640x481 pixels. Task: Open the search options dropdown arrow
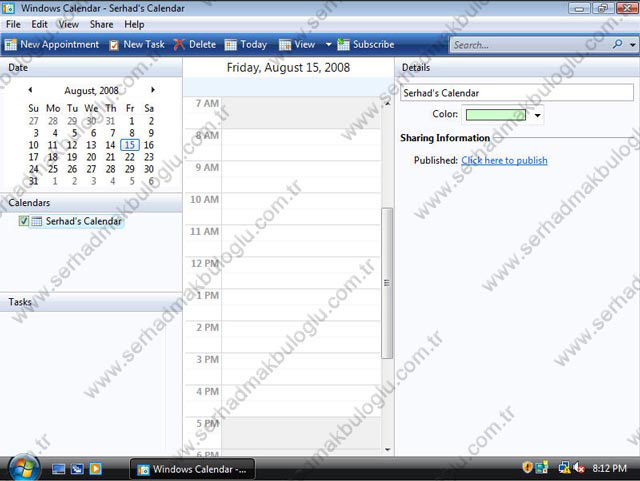click(632, 45)
